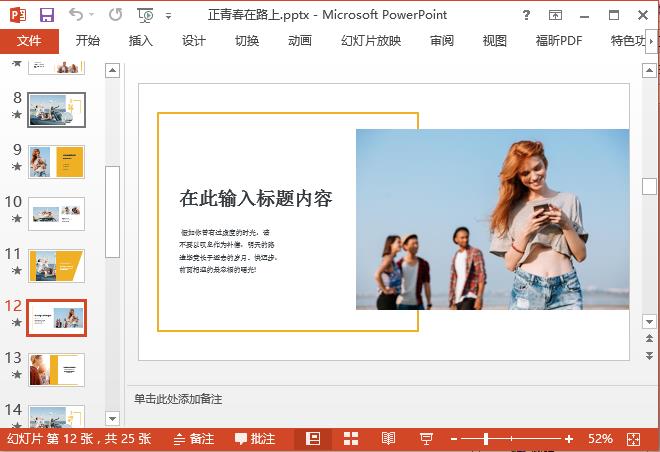The image size is (660, 452).
Task: Start slideshow from beginning icon
Action: [146, 15]
